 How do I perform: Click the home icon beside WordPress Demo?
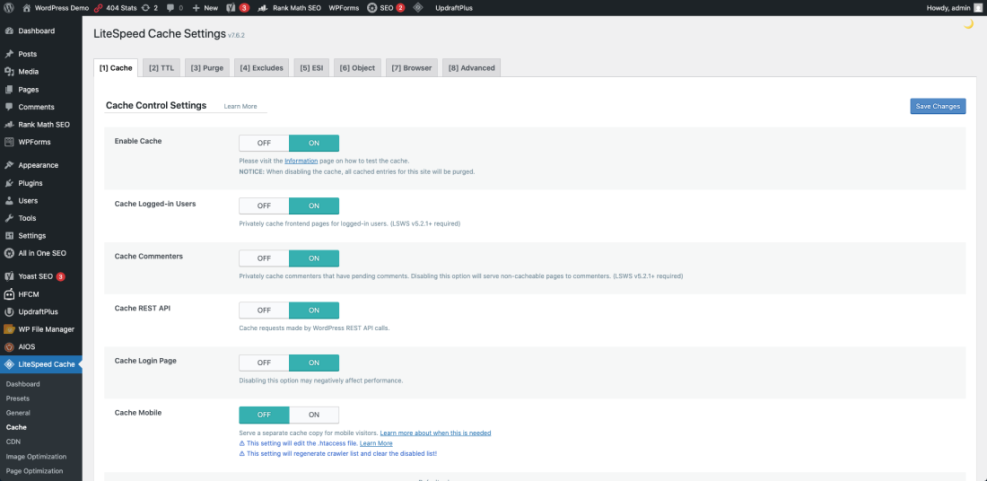(26, 8)
